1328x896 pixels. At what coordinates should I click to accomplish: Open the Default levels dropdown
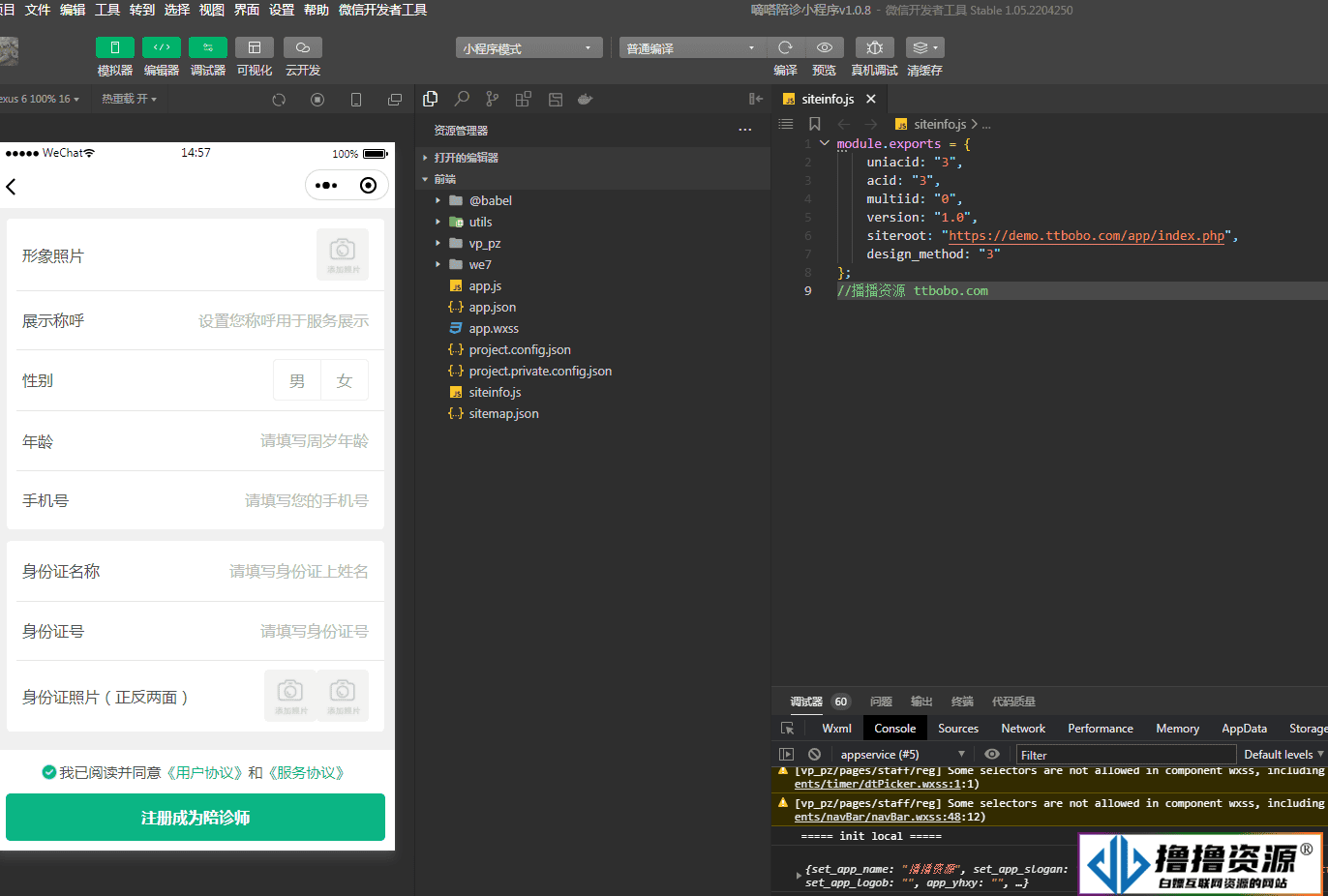click(1283, 755)
